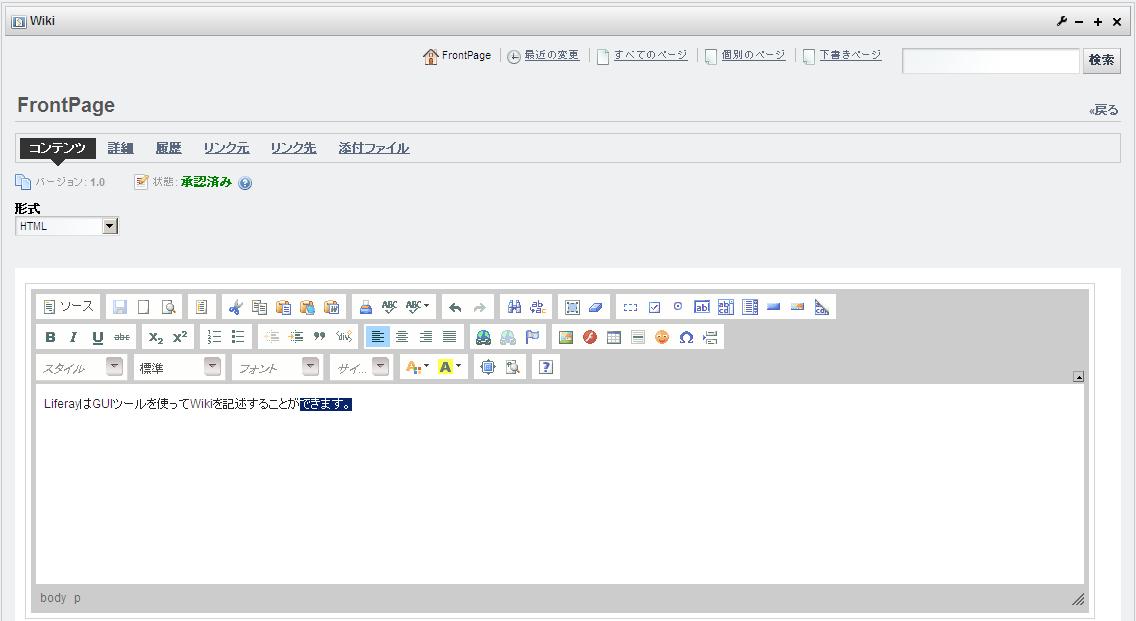Apply italic formatting from the toolbar
Image resolution: width=1136 pixels, height=621 pixels.
[73, 337]
